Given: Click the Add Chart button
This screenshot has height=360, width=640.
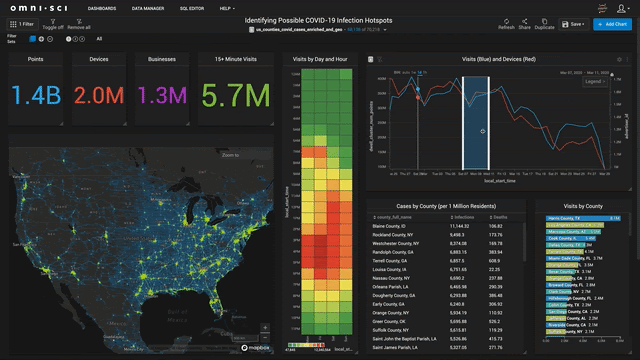Looking at the screenshot, I should 612,24.
